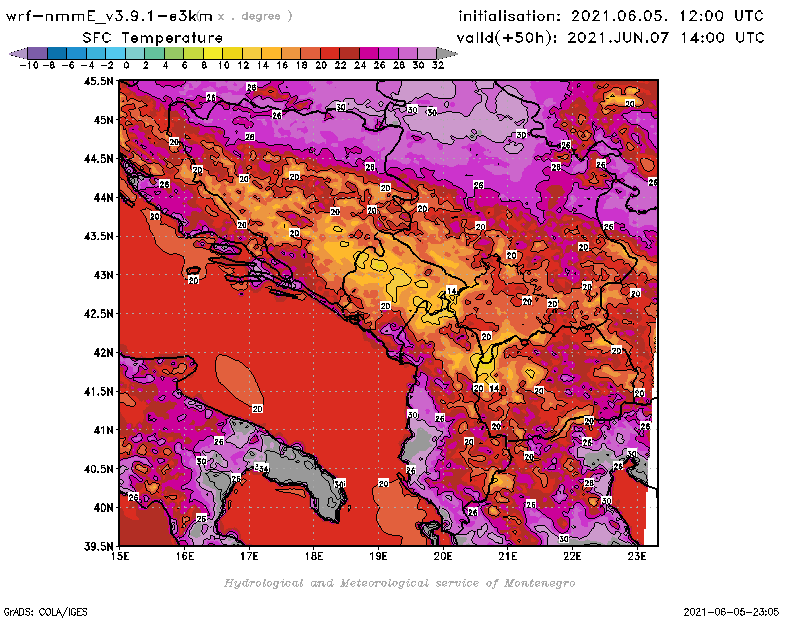Click the green 2 to 4 legend swatch
This screenshot has height=618, width=800.
click(x=154, y=53)
